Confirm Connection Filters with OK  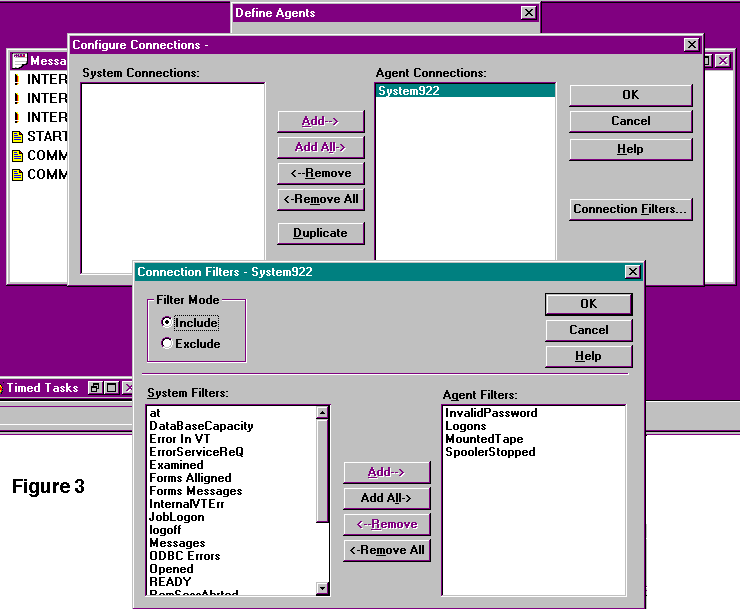coord(588,304)
